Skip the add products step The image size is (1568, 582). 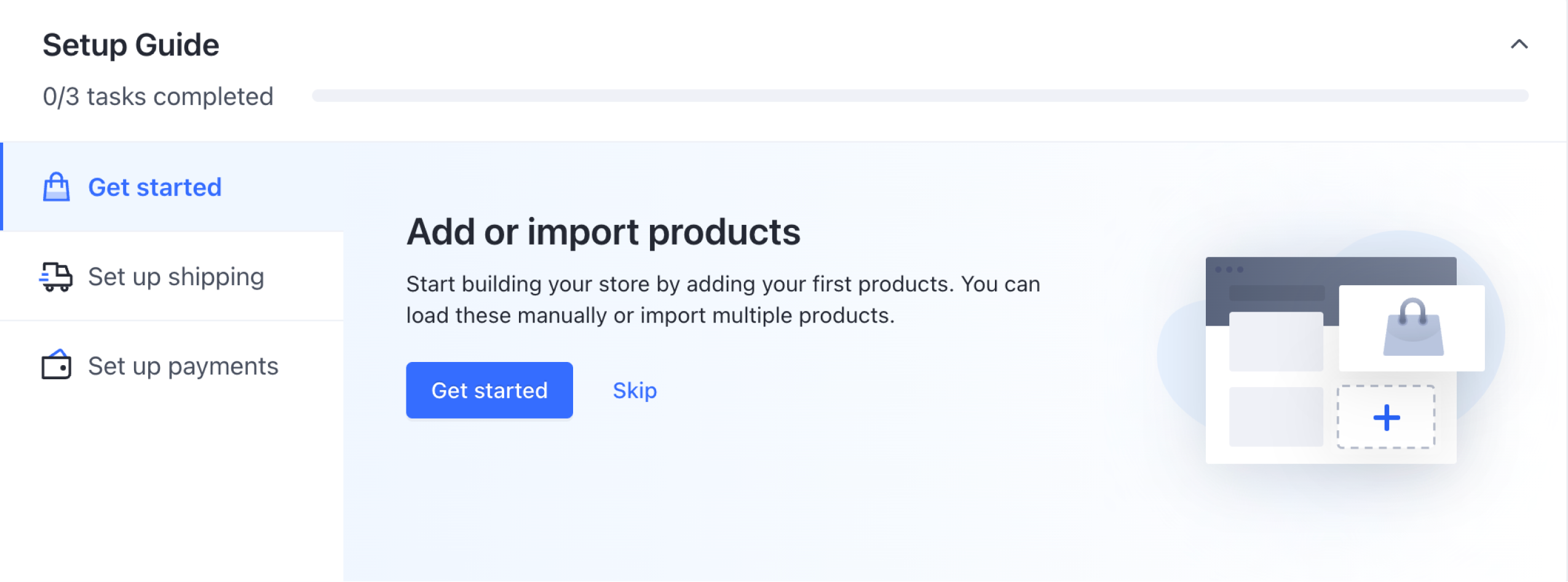(x=634, y=390)
